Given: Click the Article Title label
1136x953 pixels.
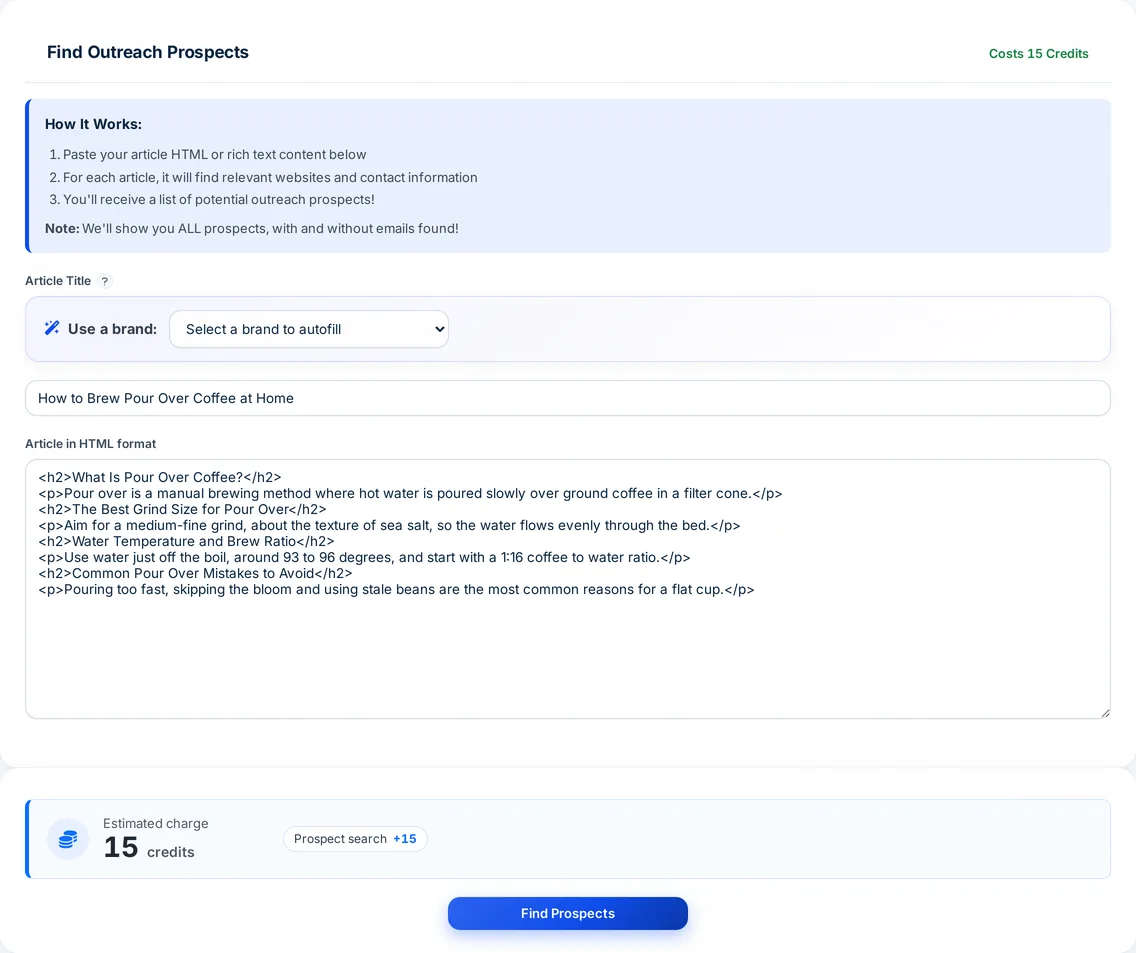Looking at the screenshot, I should [x=58, y=280].
